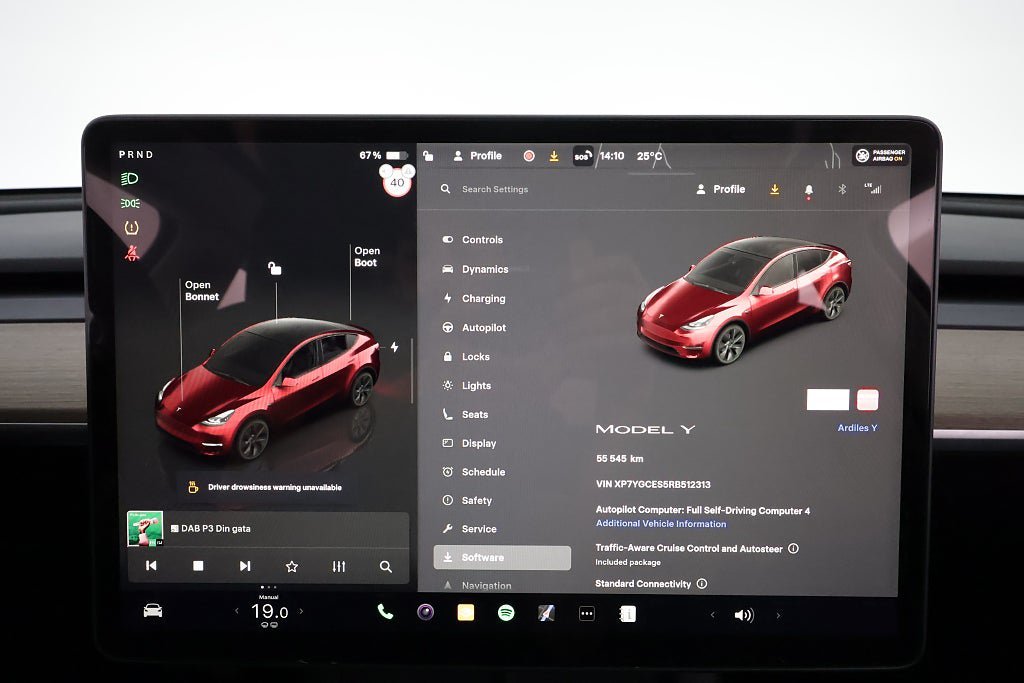1024x683 pixels.
Task: Tap the driver drowsiness warning message
Action: click(x=265, y=487)
